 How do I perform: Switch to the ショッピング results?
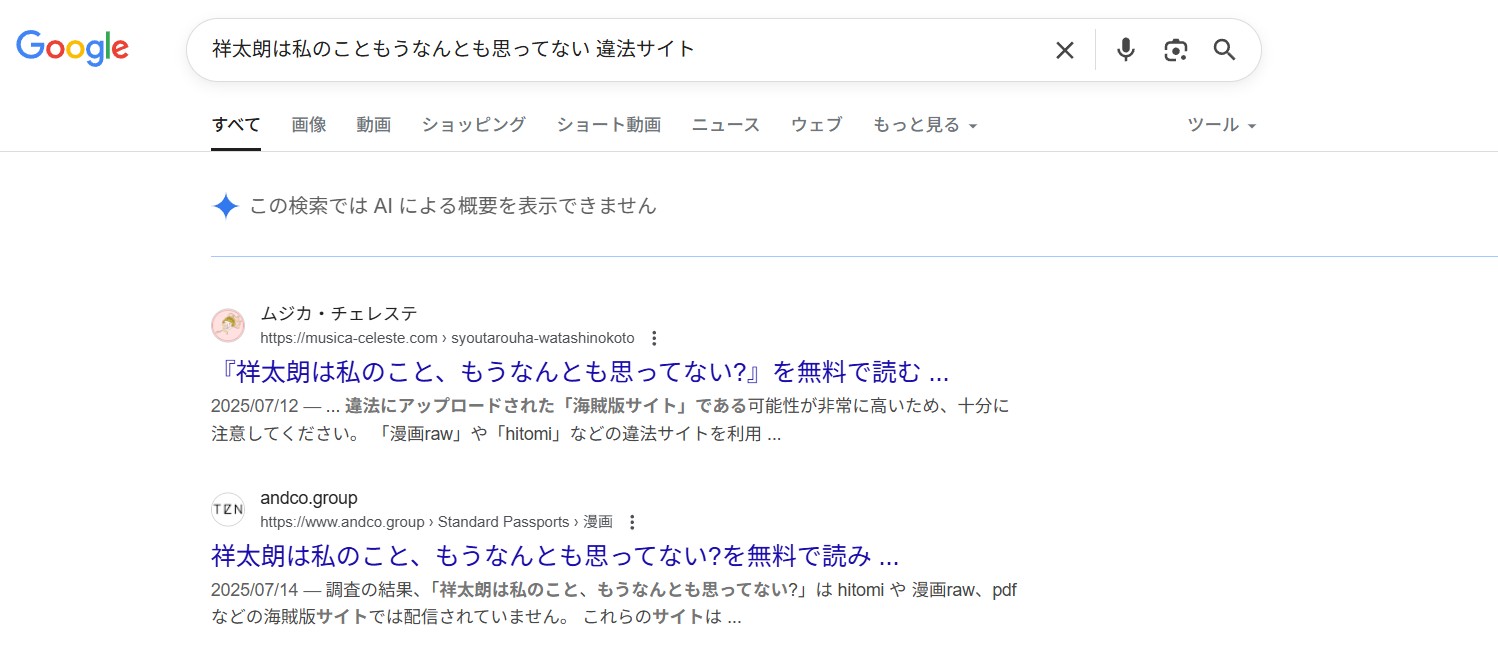pyautogui.click(x=472, y=124)
